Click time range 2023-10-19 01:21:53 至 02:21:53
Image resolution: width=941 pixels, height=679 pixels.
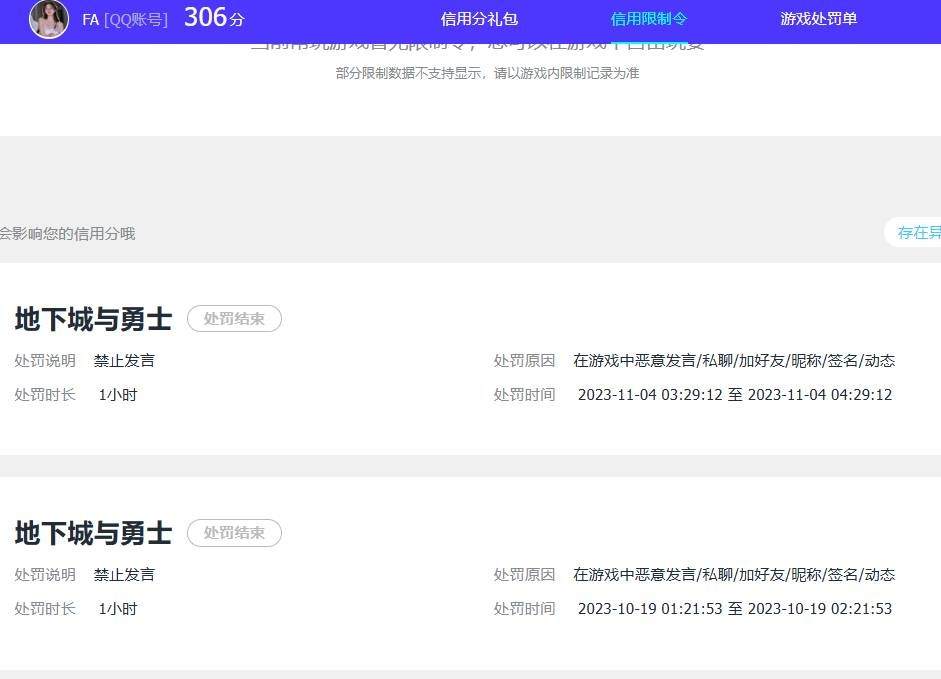(x=735, y=609)
